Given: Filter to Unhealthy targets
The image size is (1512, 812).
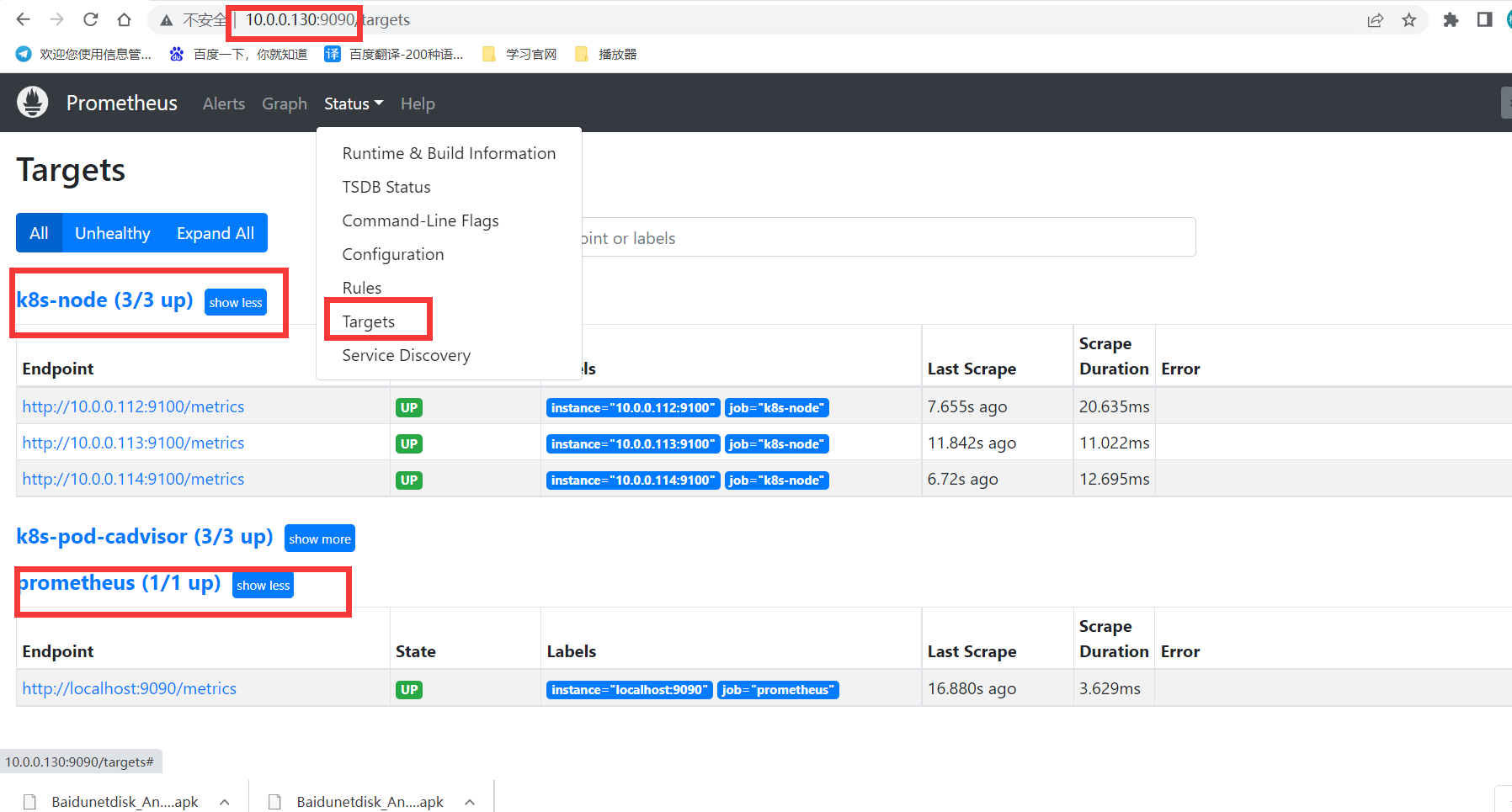Looking at the screenshot, I should coord(113,233).
